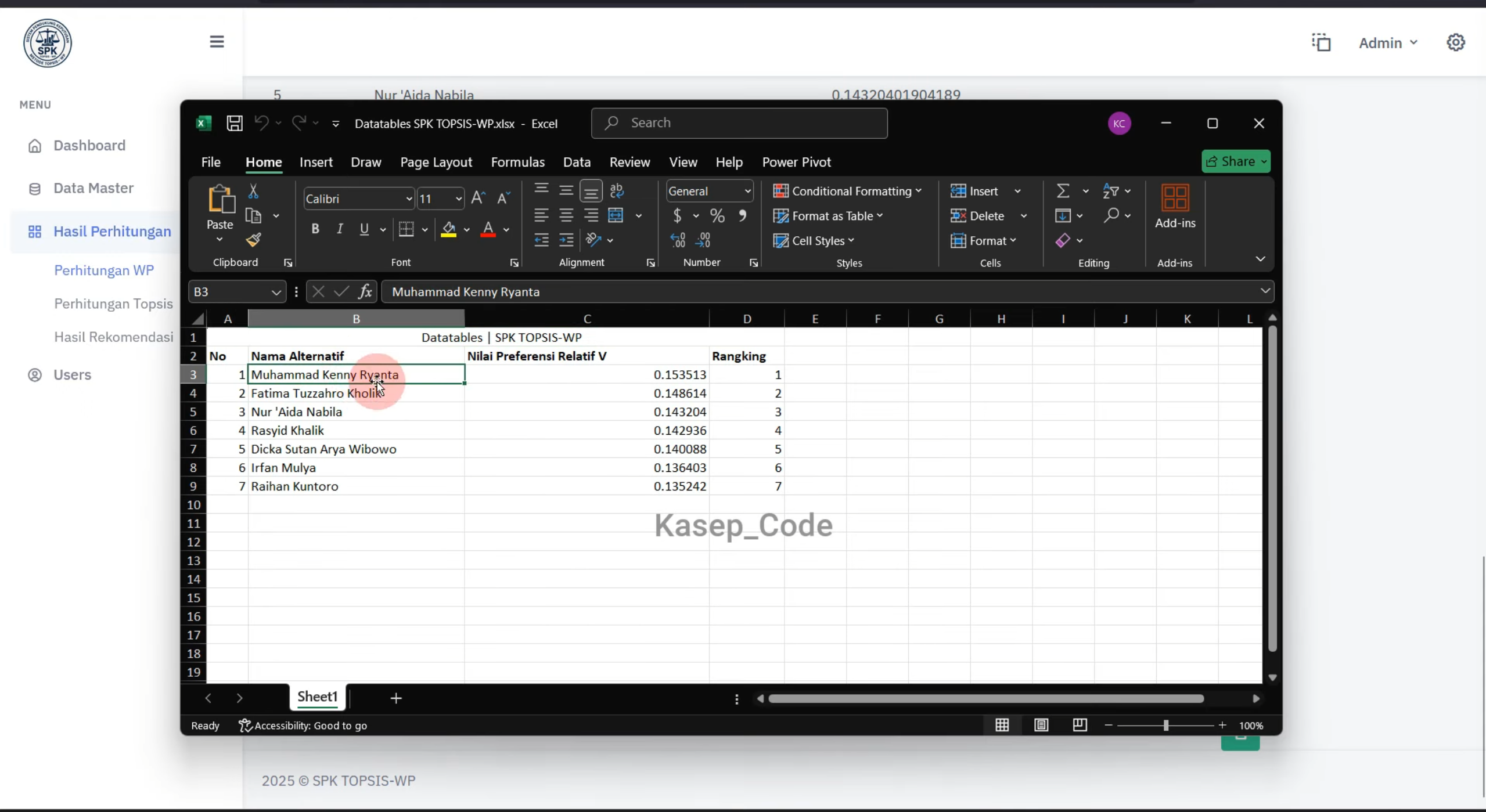1486x812 pixels.
Task: Click the green Share button
Action: click(x=1236, y=161)
